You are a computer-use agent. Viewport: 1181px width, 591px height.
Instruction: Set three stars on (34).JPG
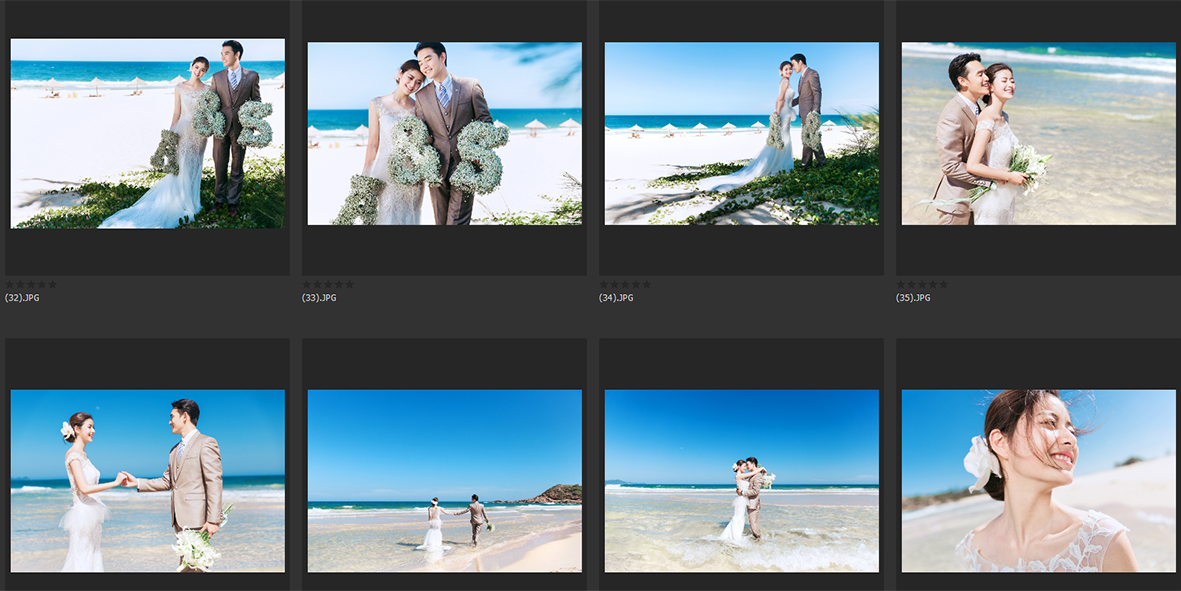point(624,284)
